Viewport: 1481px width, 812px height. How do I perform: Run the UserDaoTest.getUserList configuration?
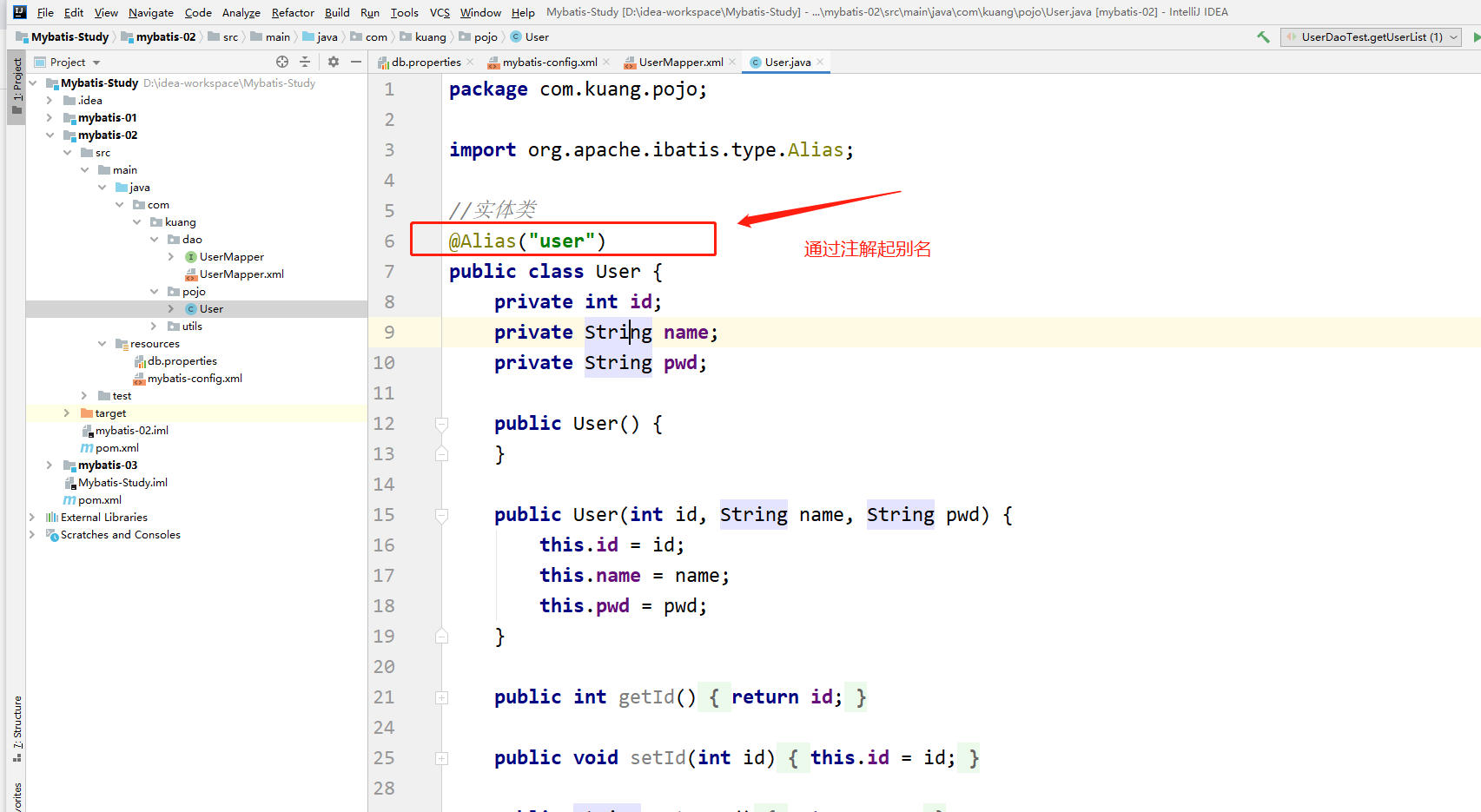point(1476,36)
